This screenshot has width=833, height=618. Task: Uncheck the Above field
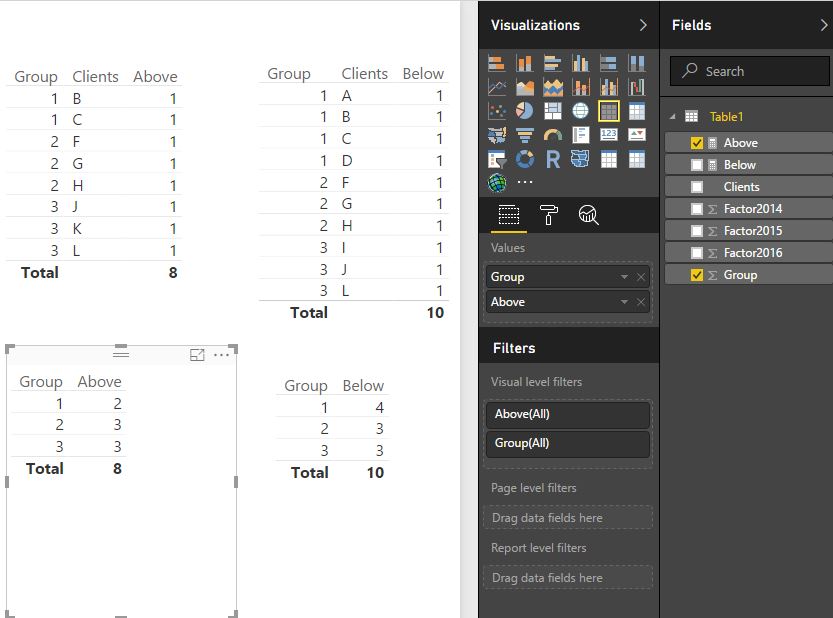point(696,143)
